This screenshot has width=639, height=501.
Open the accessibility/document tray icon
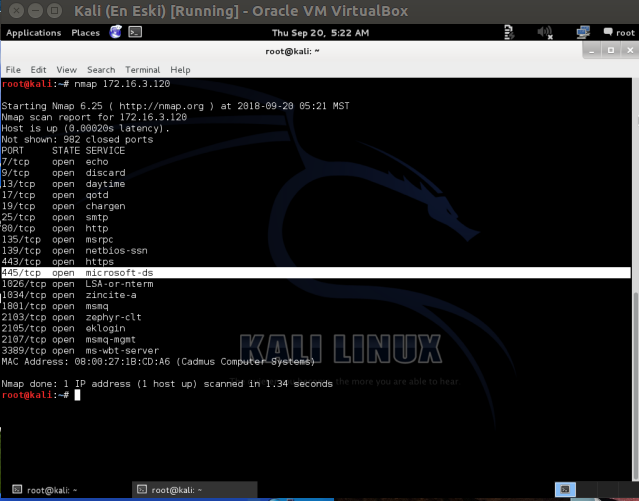click(x=509, y=32)
